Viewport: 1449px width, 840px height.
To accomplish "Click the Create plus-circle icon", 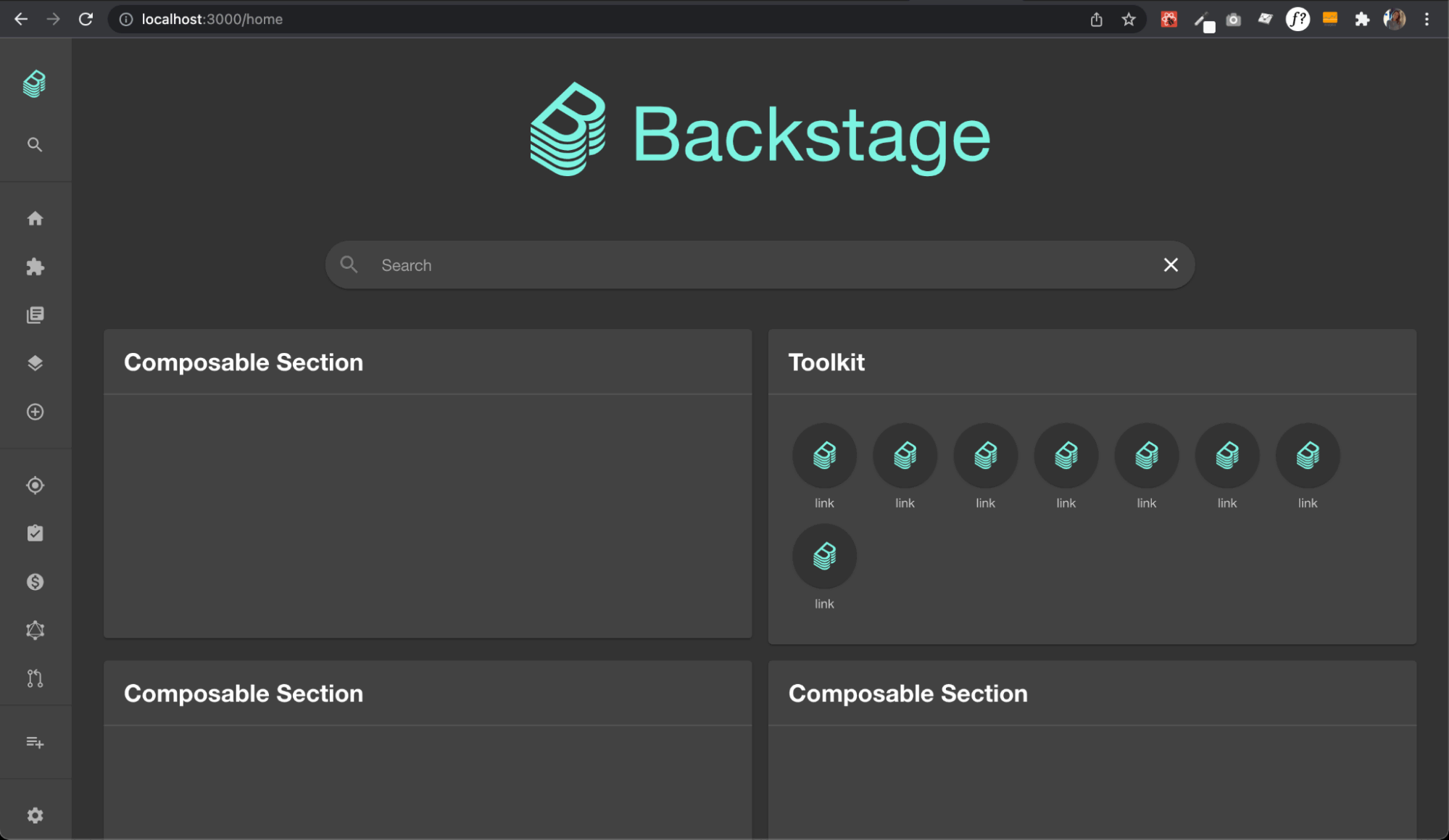I will point(34,412).
